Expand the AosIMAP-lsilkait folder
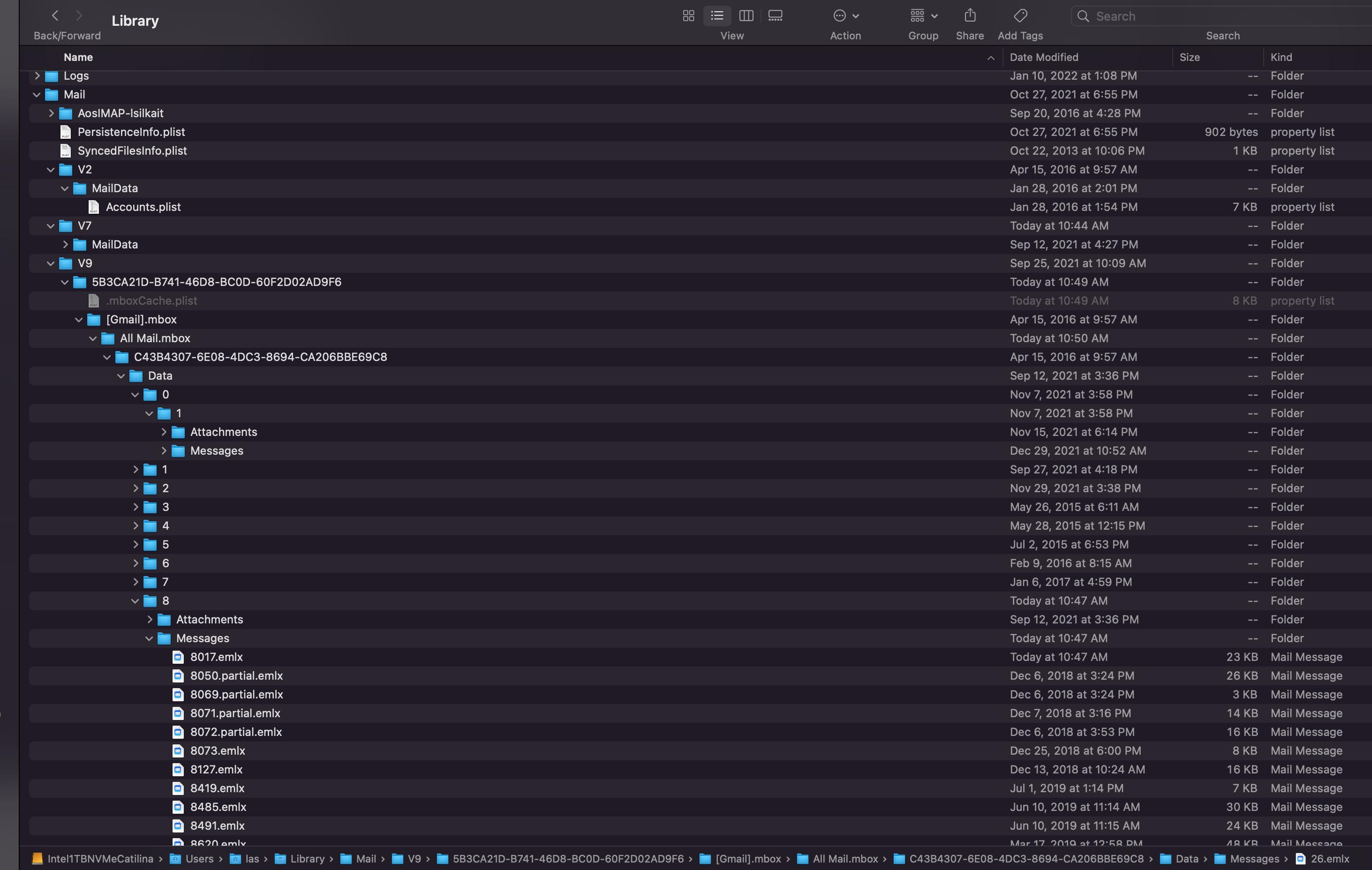This screenshot has height=870, width=1372. tap(51, 113)
